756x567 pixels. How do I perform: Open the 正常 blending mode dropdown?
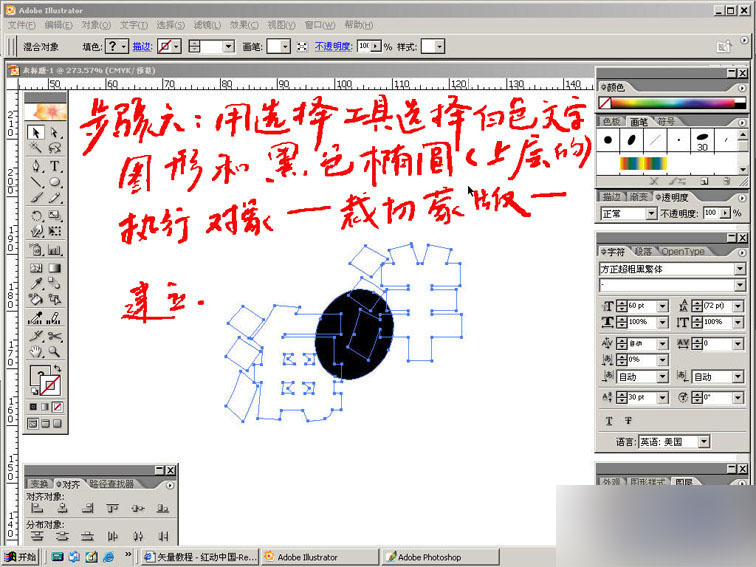[651, 213]
